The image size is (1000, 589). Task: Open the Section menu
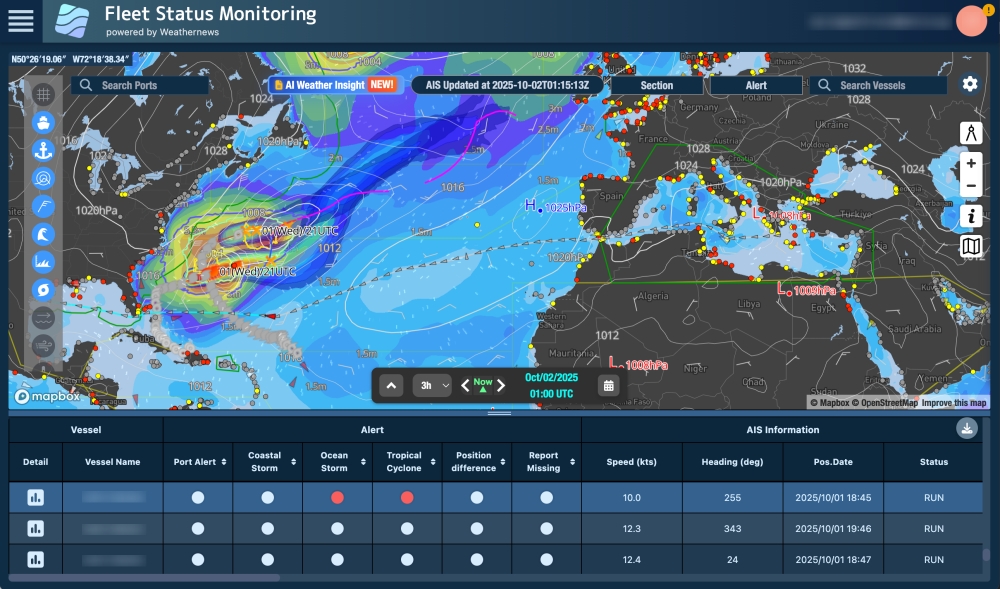point(657,85)
